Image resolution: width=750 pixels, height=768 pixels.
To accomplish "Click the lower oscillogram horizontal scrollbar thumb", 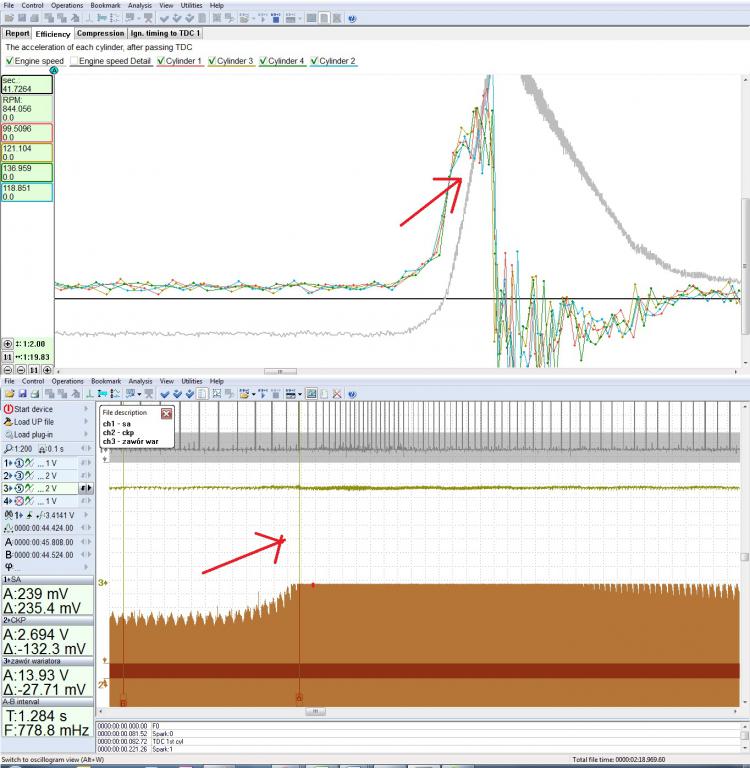I will (316, 711).
